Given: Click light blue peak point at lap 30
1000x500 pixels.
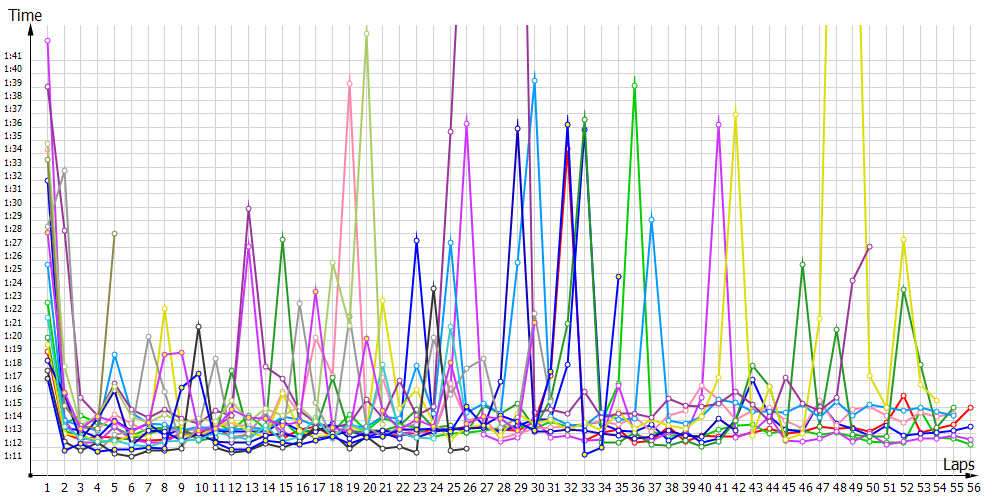Looking at the screenshot, I should pyautogui.click(x=535, y=80).
